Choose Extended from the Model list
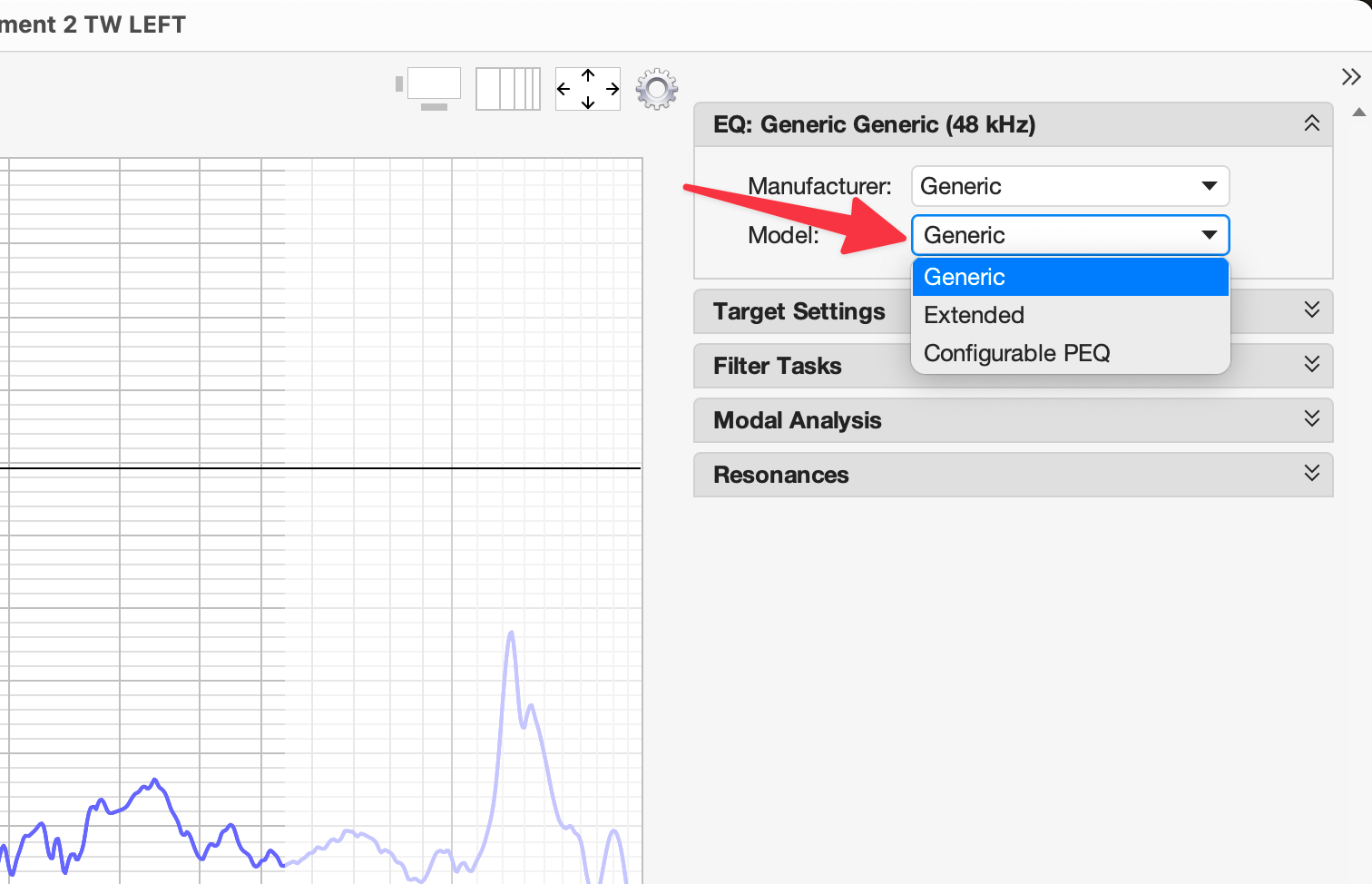 click(974, 315)
